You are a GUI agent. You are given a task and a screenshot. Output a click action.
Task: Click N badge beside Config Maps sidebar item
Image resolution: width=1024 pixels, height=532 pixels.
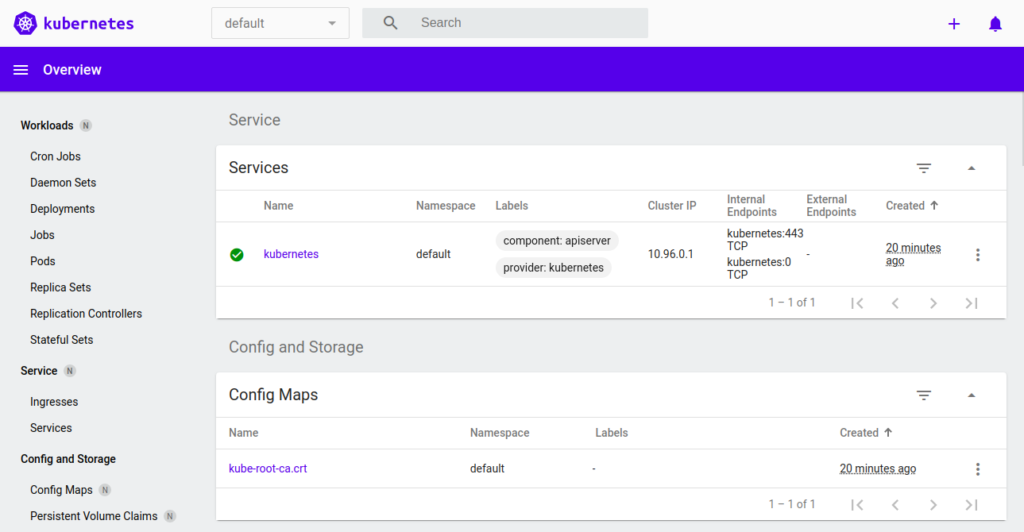click(104, 490)
